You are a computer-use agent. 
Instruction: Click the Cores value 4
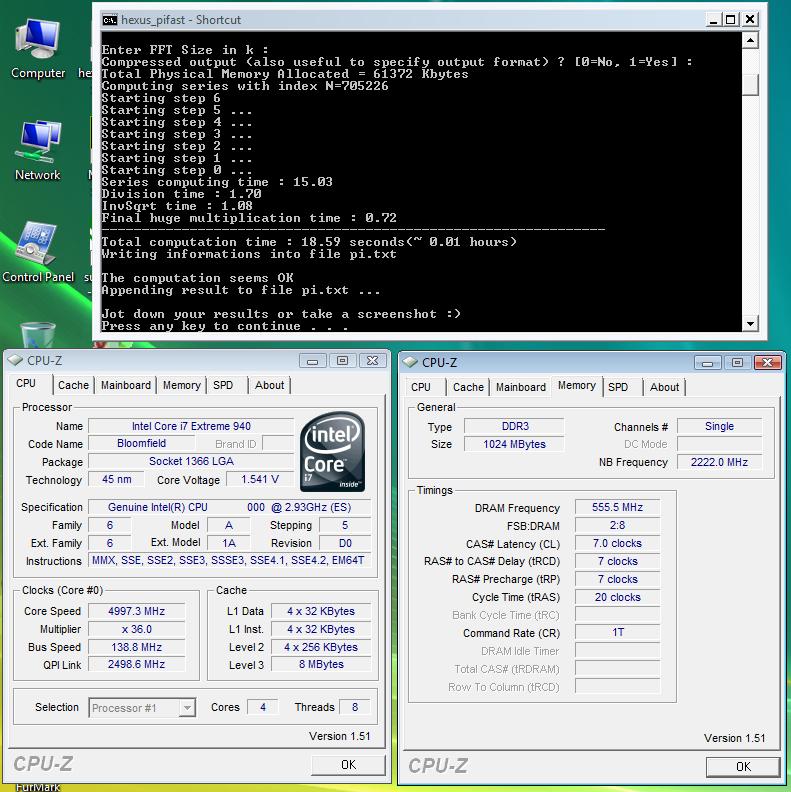click(263, 707)
